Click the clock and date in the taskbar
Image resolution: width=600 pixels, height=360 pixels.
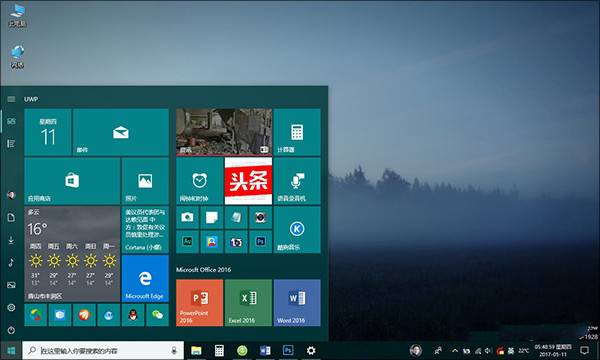tap(553, 350)
